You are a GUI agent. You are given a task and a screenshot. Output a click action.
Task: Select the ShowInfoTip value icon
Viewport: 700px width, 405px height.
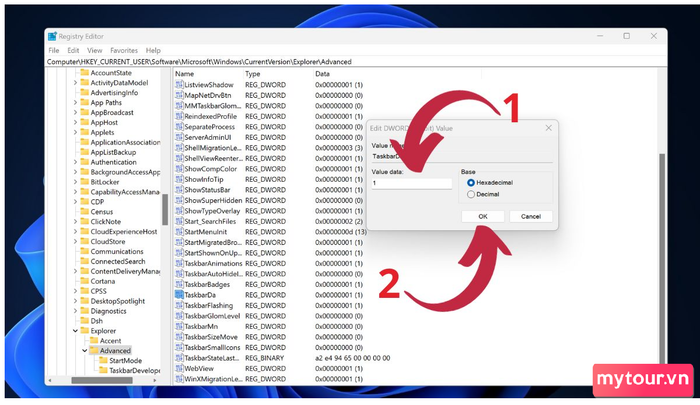(x=179, y=179)
